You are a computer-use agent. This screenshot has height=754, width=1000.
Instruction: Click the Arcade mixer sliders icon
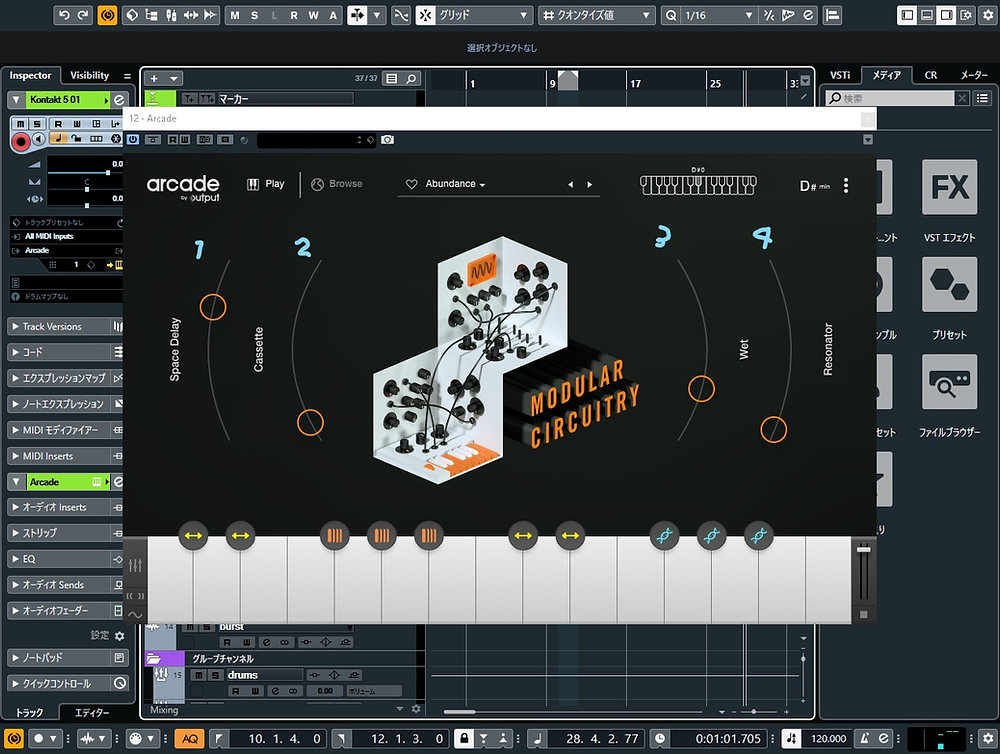click(135, 565)
